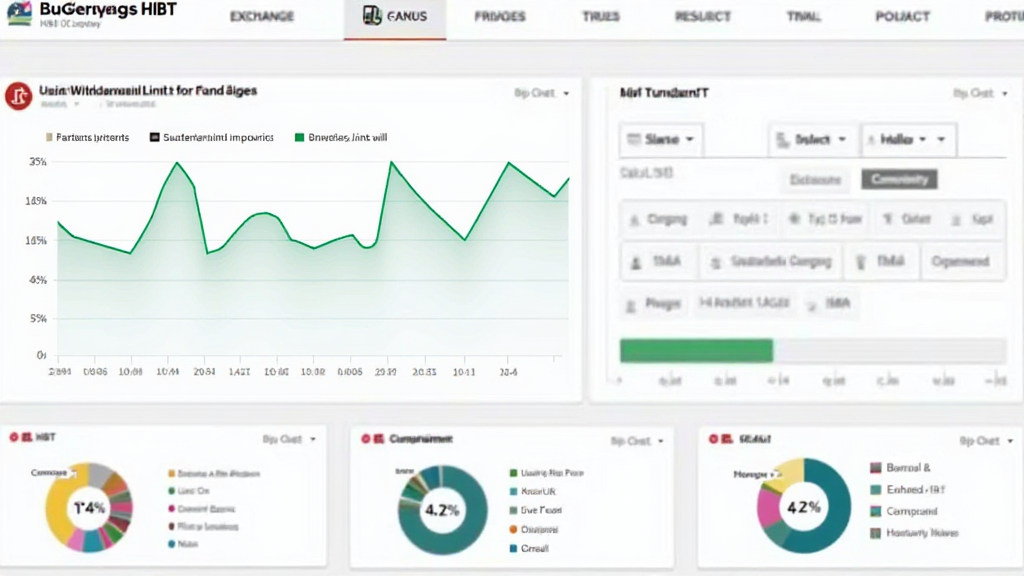Image resolution: width=1024 pixels, height=576 pixels.
Task: Toggle the green series in the line chart legend
Action: click(298, 138)
